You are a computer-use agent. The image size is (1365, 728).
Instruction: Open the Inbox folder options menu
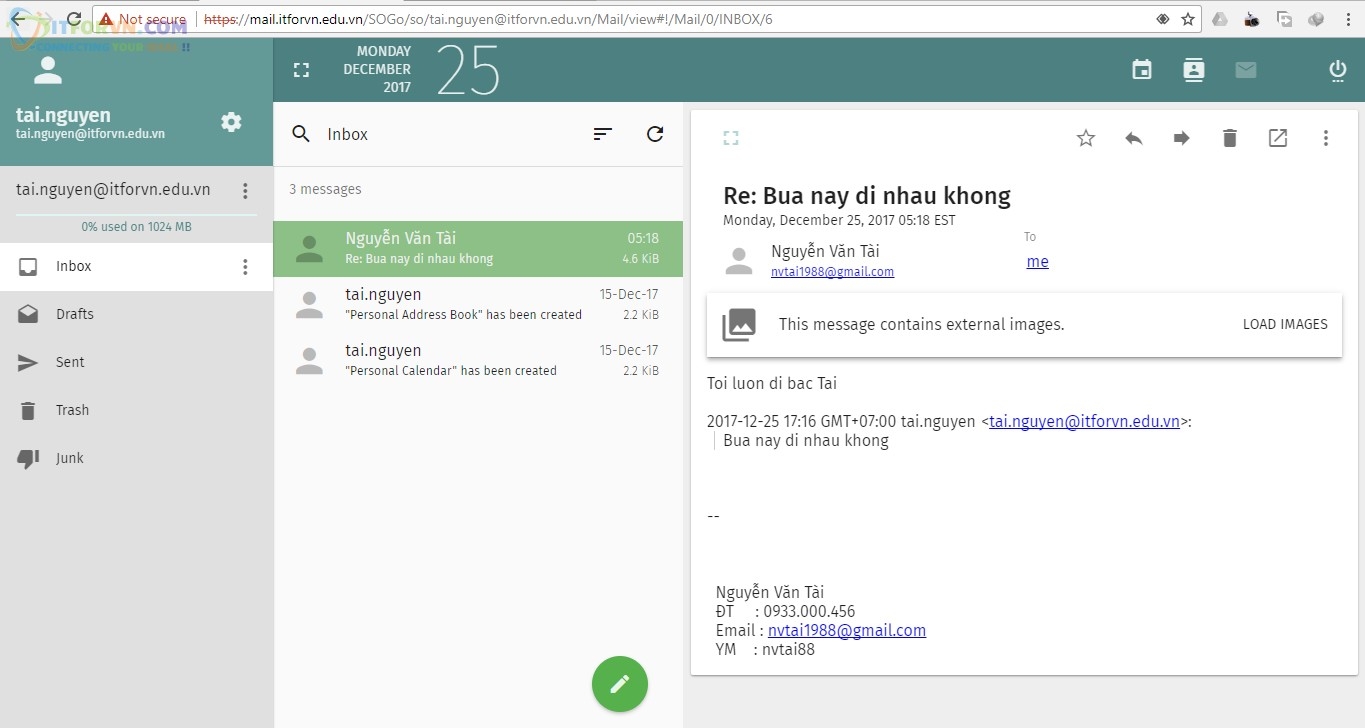click(x=245, y=266)
